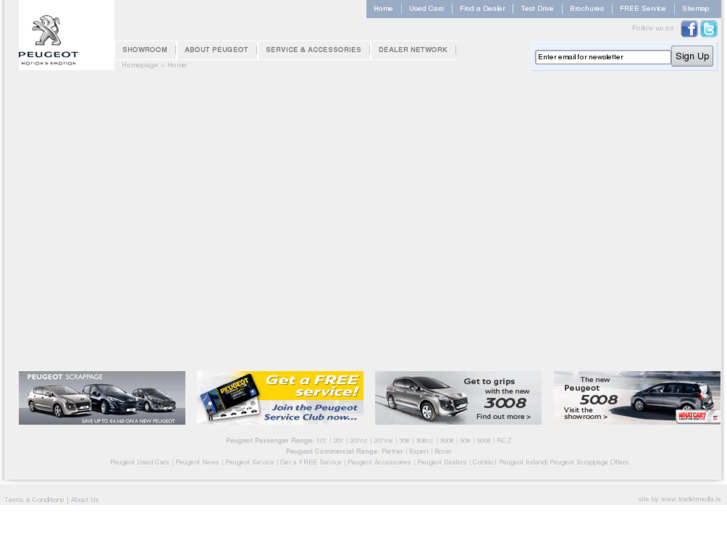Open Peugeot Used Cars footer link
This screenshot has width=727, height=545.
click(140, 462)
